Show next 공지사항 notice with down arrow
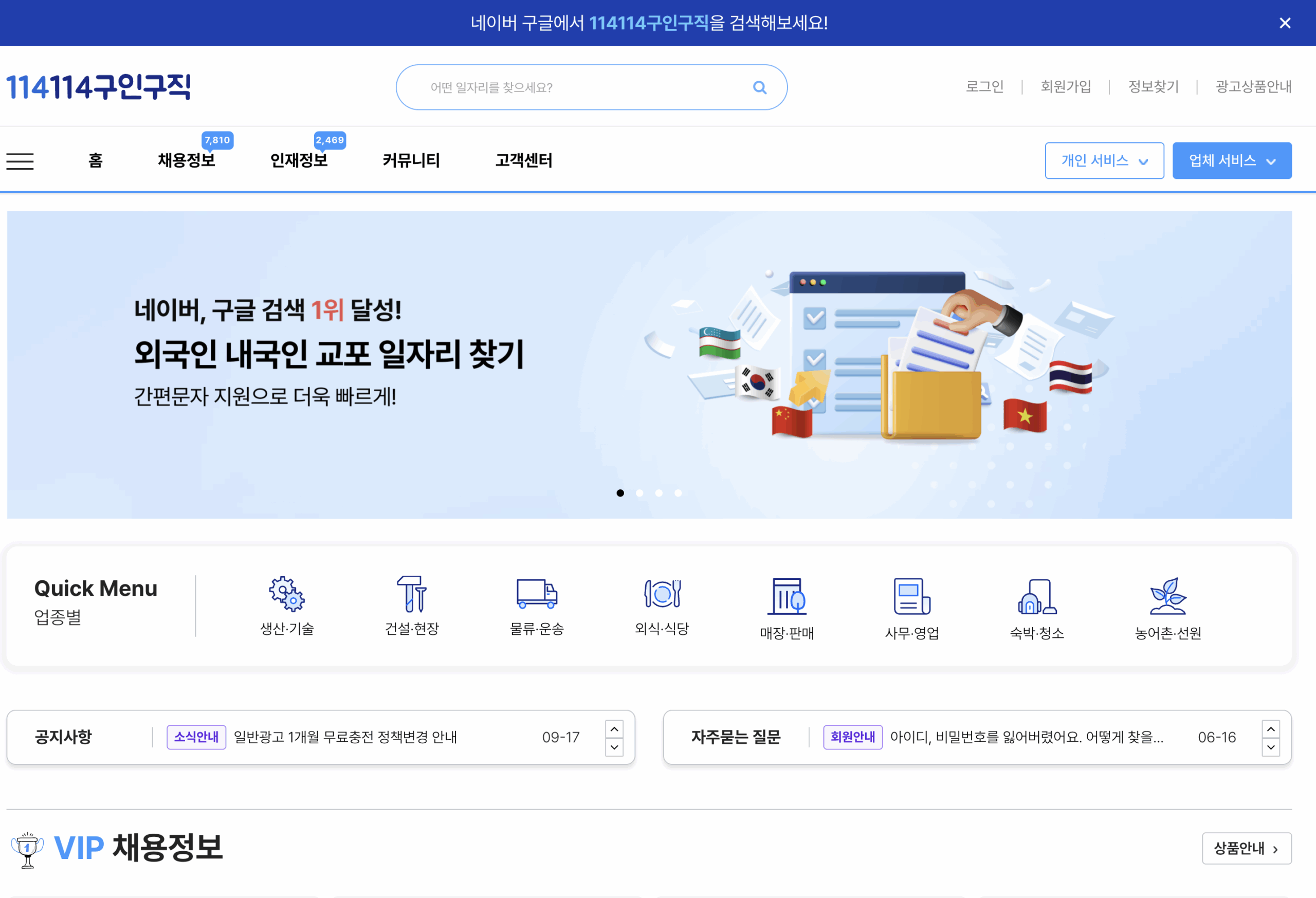Viewport: 1316px width, 898px height. (614, 747)
